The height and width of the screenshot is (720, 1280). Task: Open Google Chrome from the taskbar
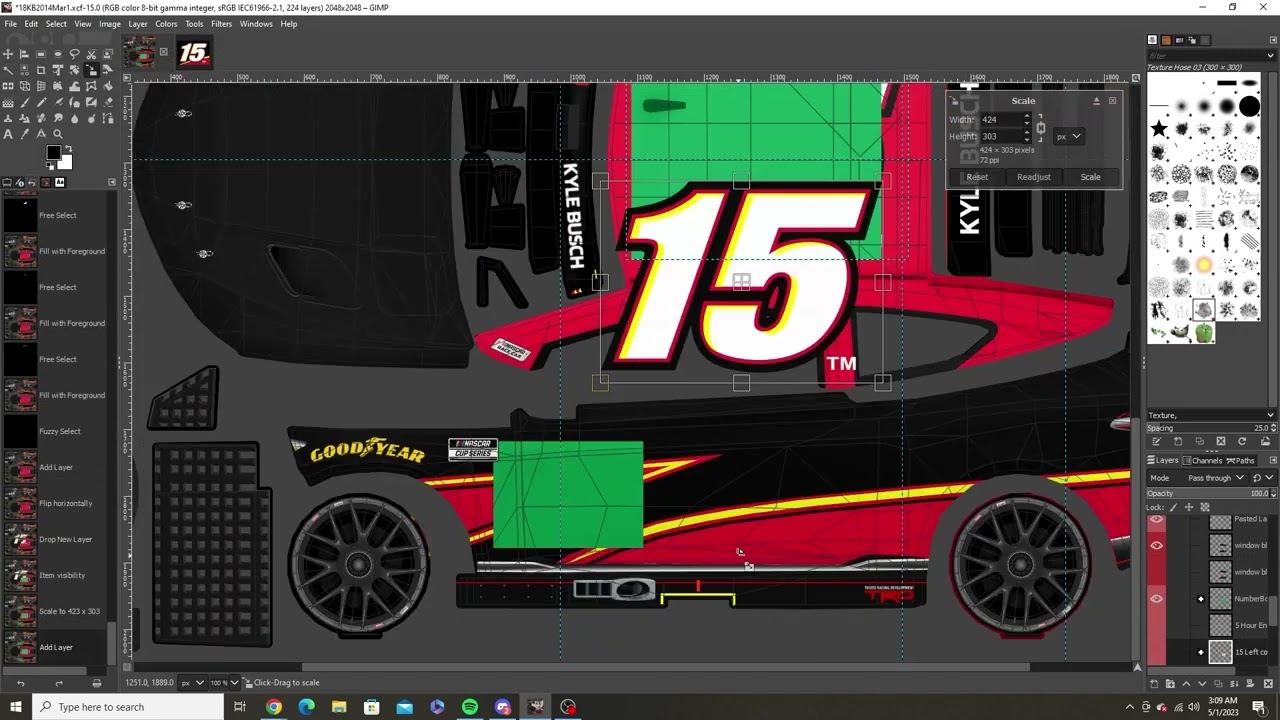coord(273,707)
